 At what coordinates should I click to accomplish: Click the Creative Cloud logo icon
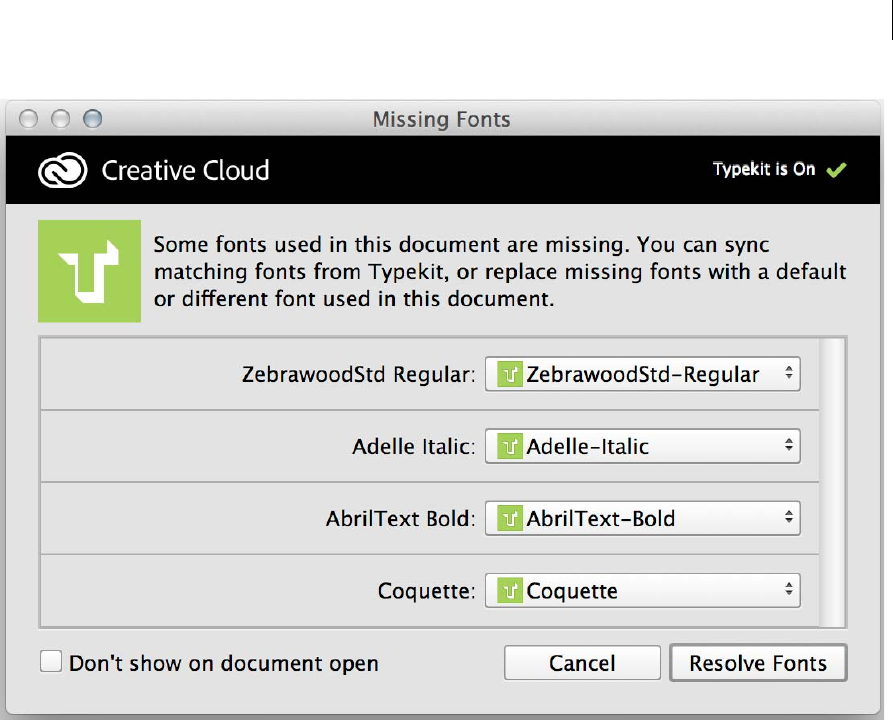64,170
